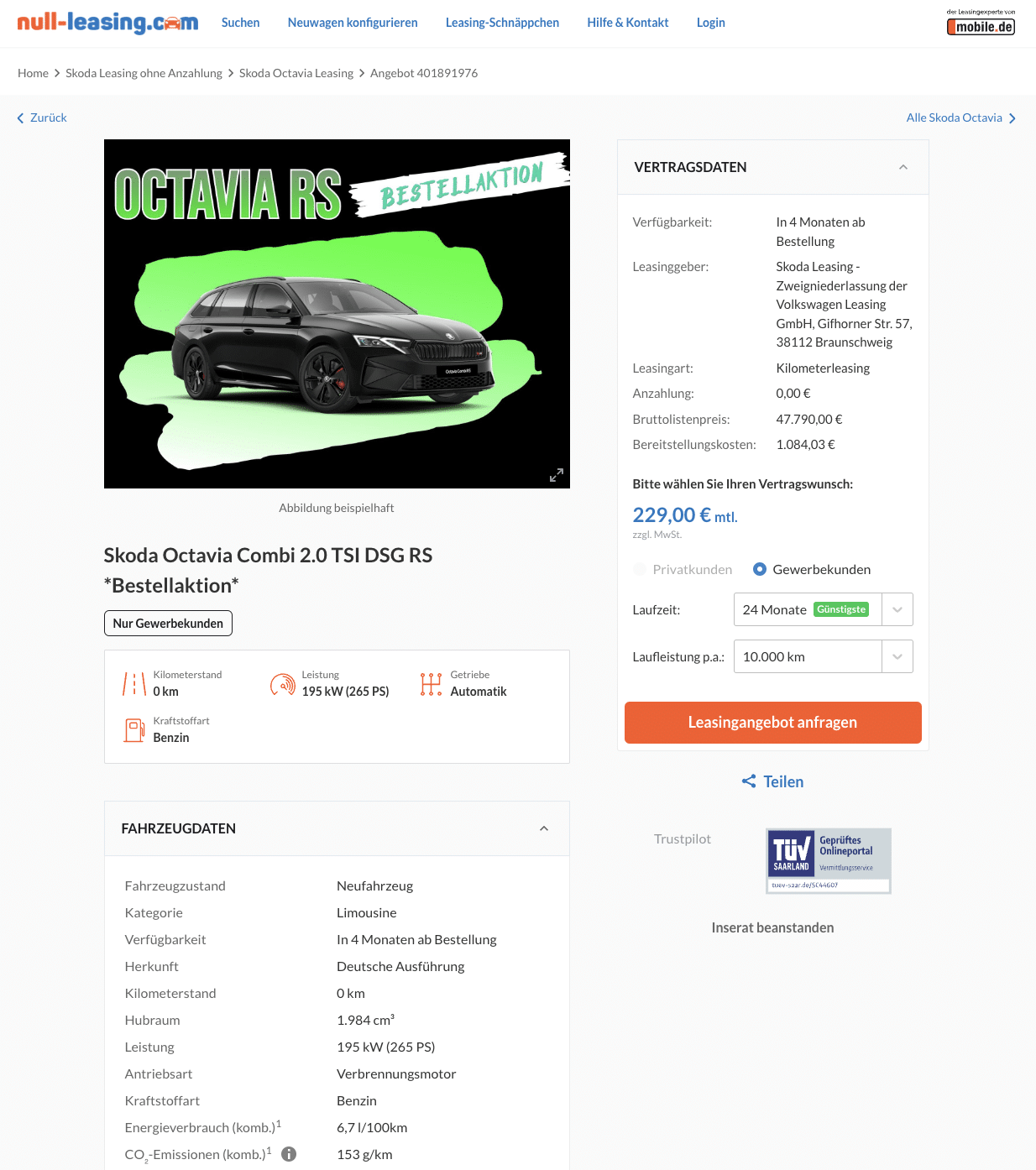Go to Neuwagen konfigurieren menu

pos(353,23)
